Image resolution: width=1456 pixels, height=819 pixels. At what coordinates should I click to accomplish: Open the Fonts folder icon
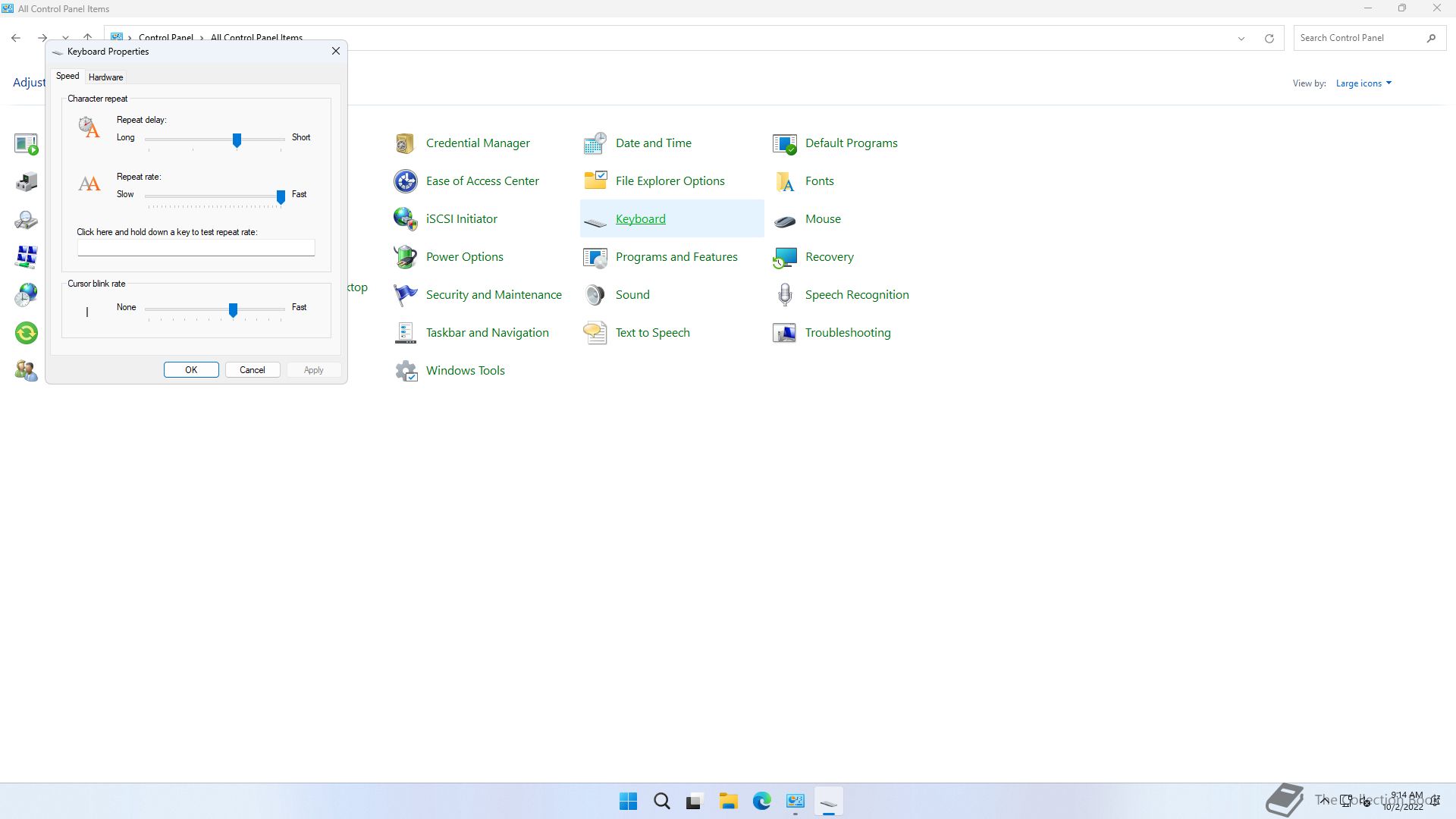784,181
